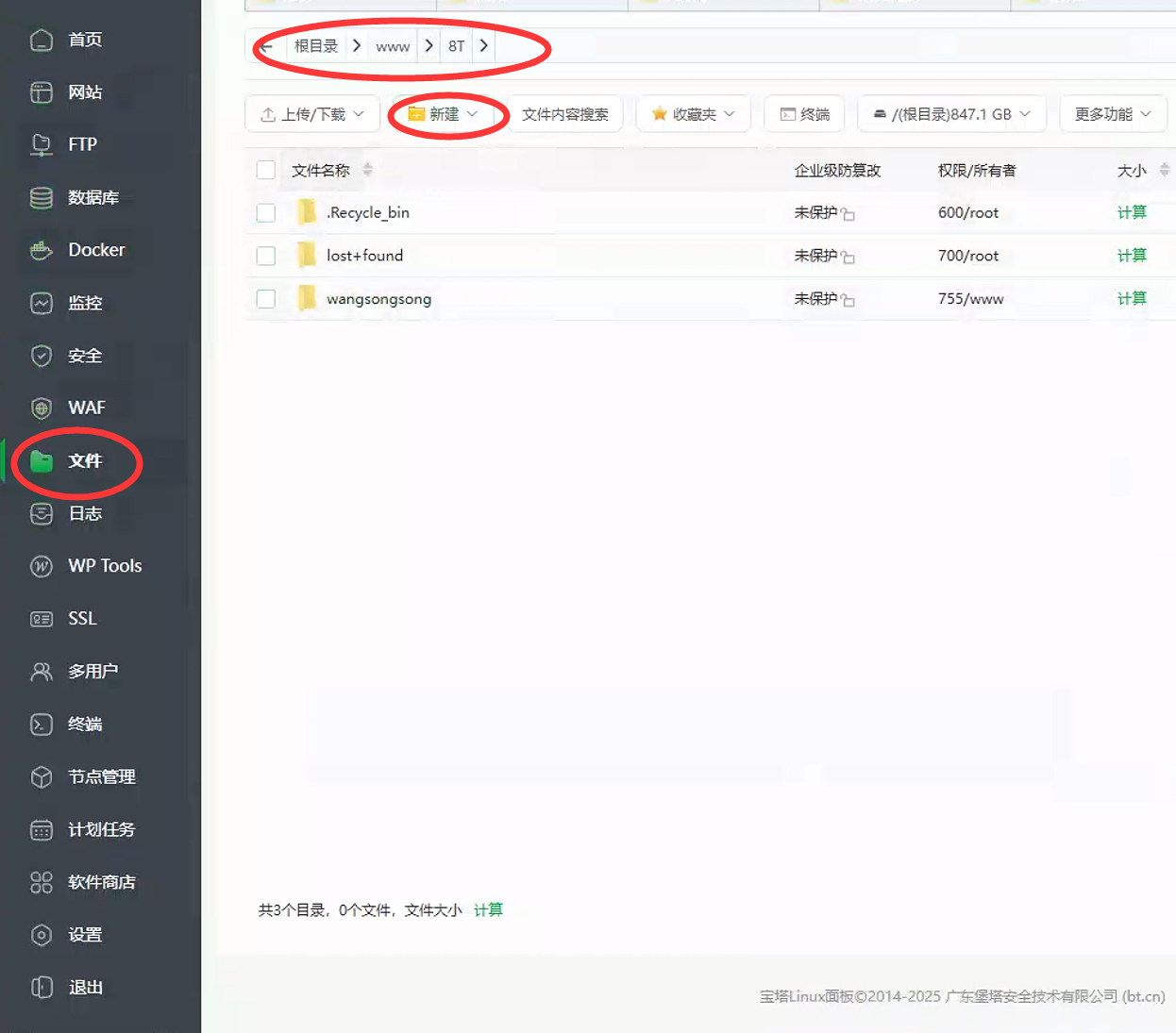
Task: Select the lost+found folder checkbox
Action: pyautogui.click(x=266, y=256)
